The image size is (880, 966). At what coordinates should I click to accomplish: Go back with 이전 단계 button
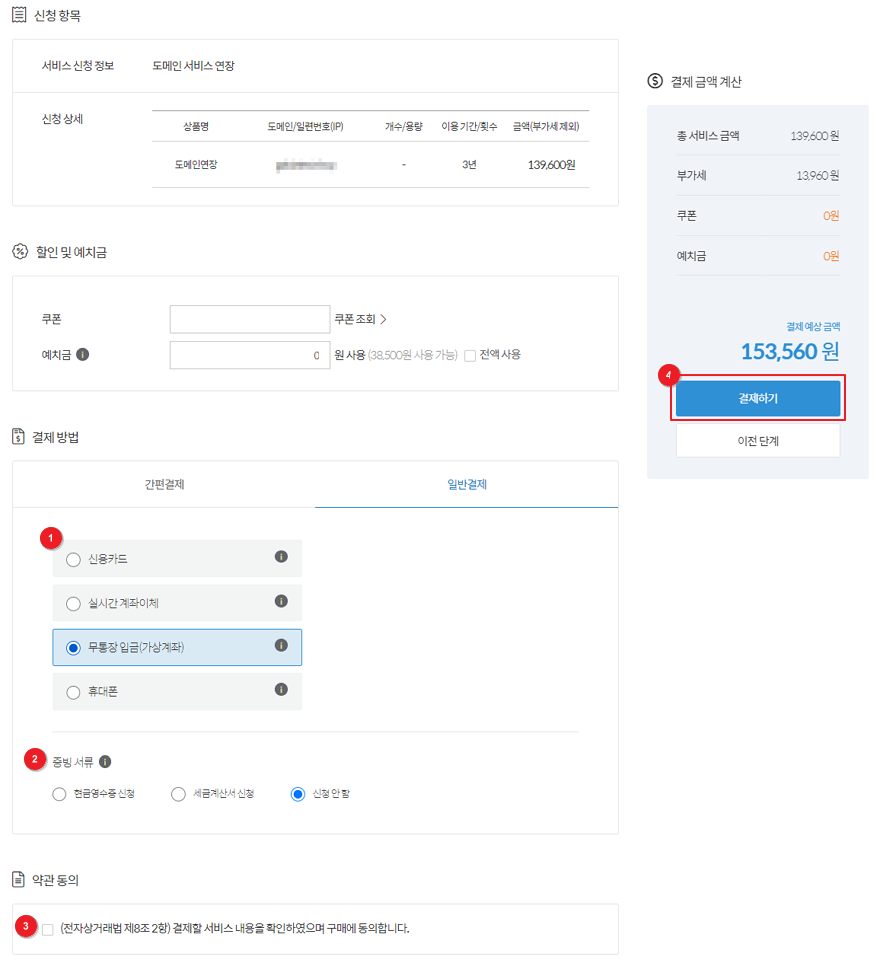coord(758,441)
